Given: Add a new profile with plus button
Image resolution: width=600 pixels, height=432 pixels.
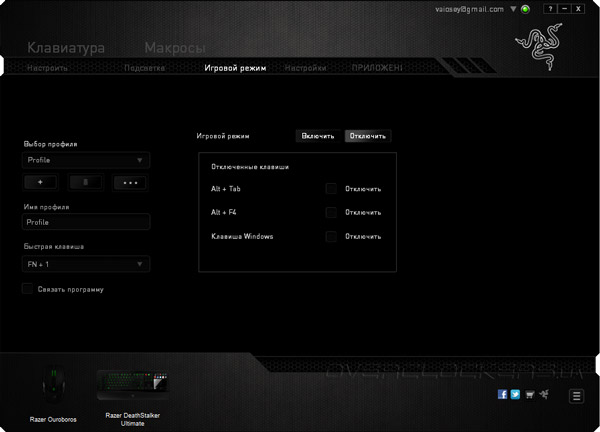Looking at the screenshot, I should click(x=40, y=183).
